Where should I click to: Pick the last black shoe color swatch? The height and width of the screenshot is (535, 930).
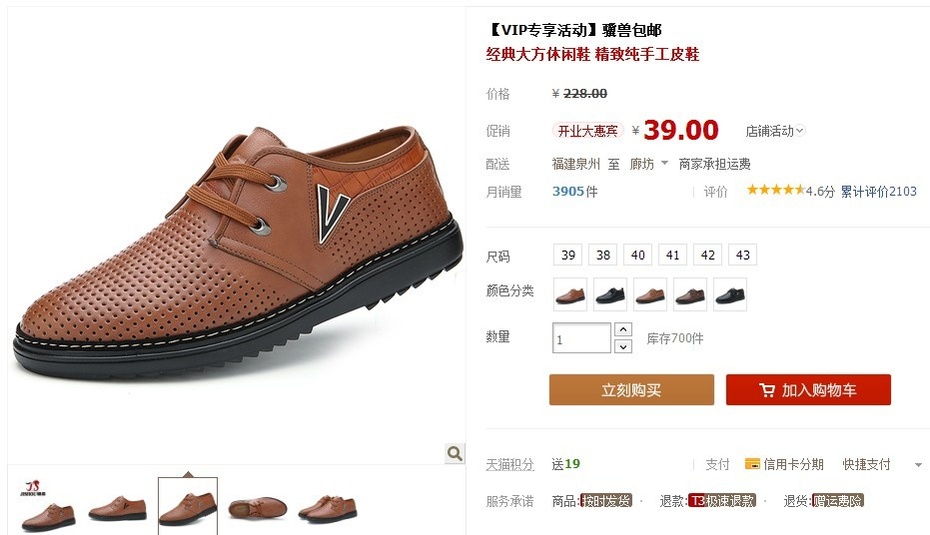(730, 294)
